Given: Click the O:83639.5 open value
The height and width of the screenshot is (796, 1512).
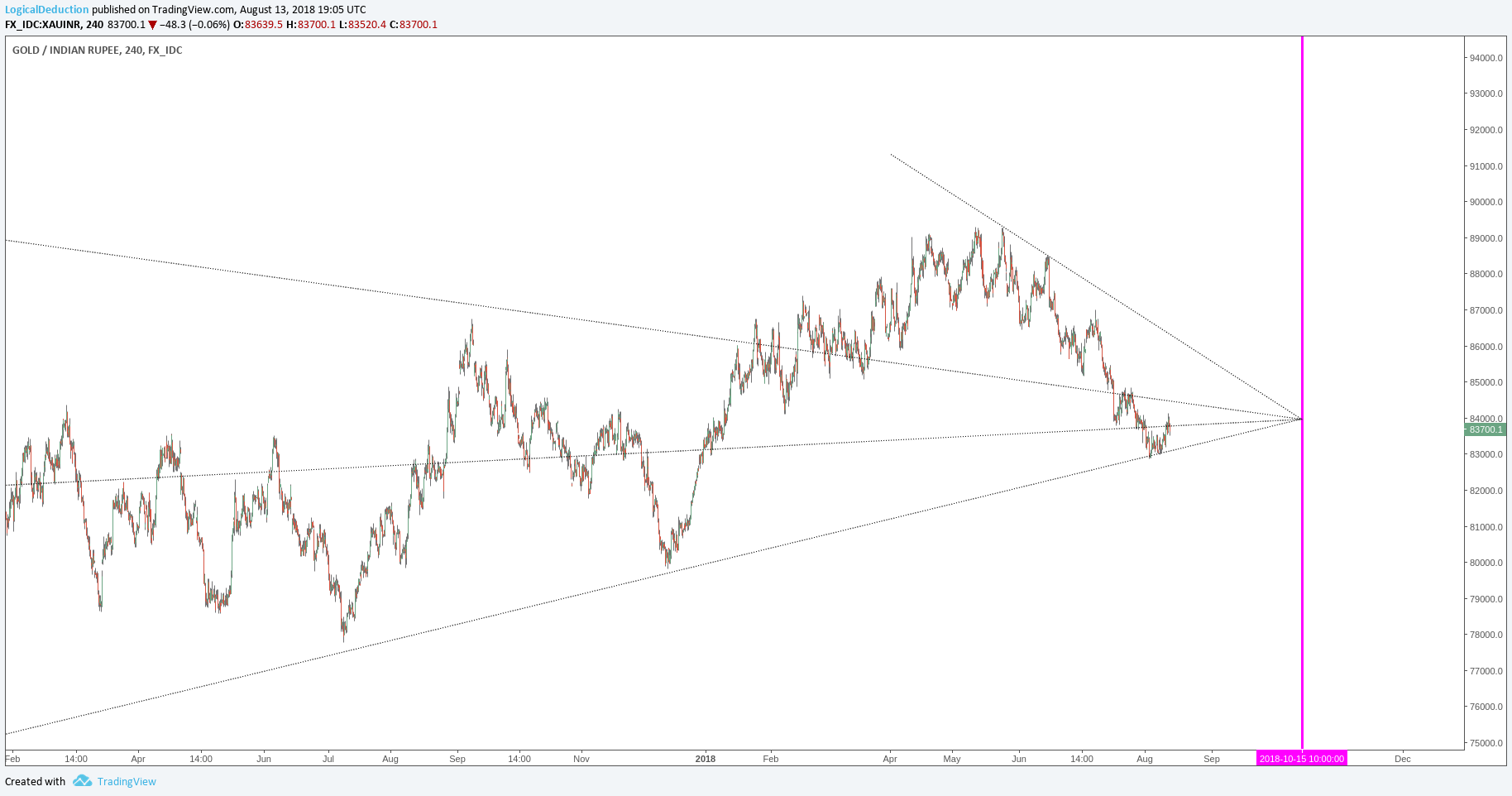Looking at the screenshot, I should pos(258,25).
